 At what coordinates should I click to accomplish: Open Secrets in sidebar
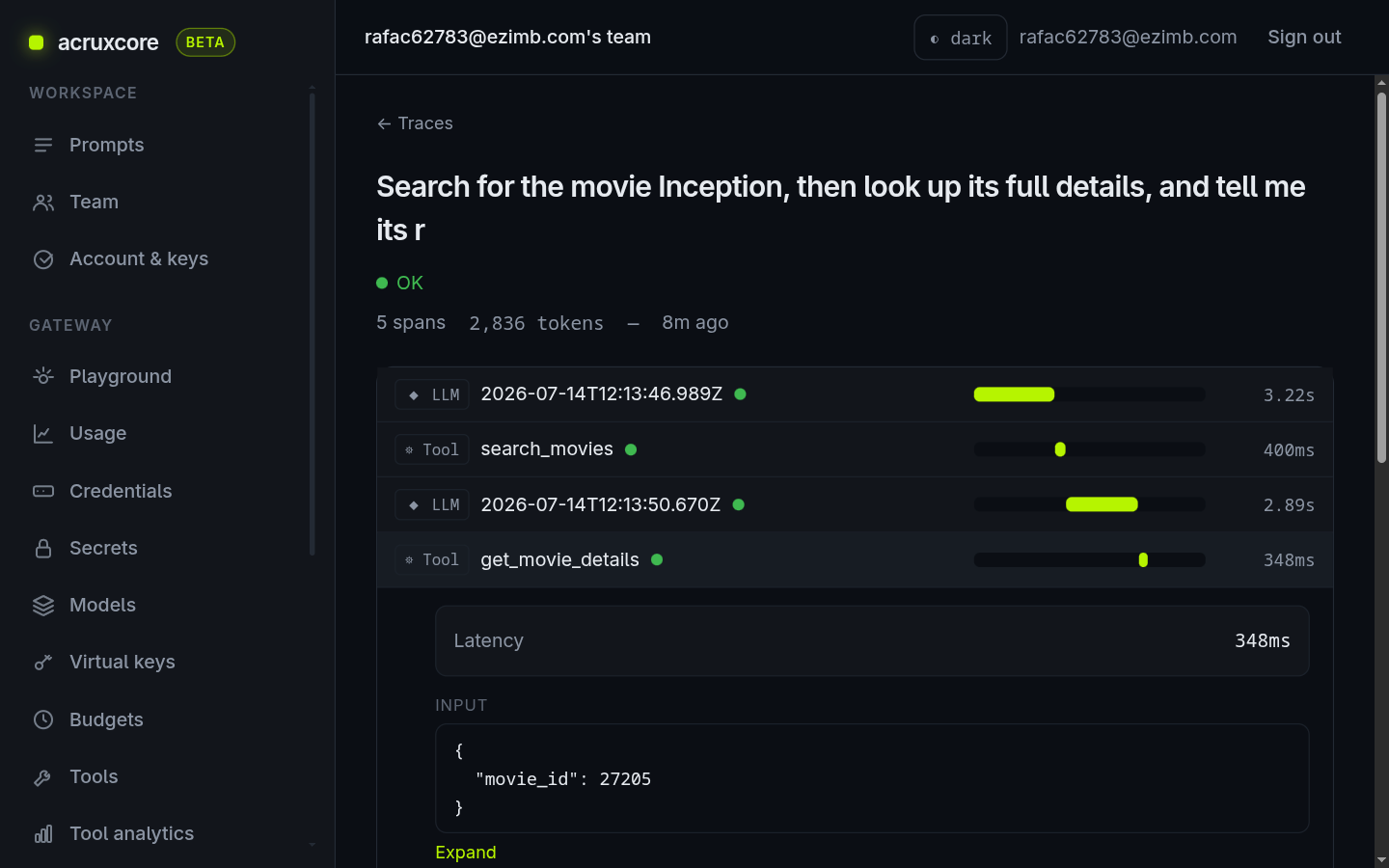[103, 548]
